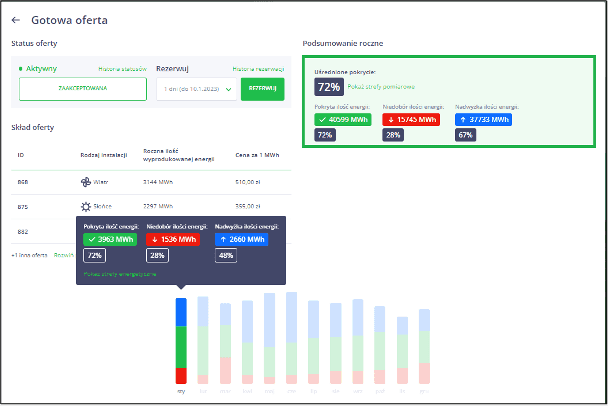The image size is (608, 406).
Task: Click the ZAAKCEPTOWANA status button
Action: [83, 90]
